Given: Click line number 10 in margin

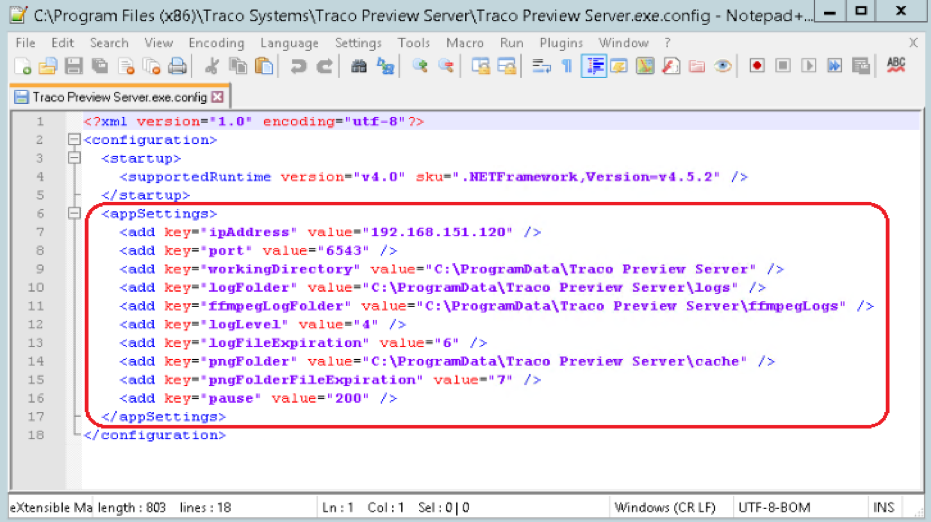Looking at the screenshot, I should click(x=36, y=287).
